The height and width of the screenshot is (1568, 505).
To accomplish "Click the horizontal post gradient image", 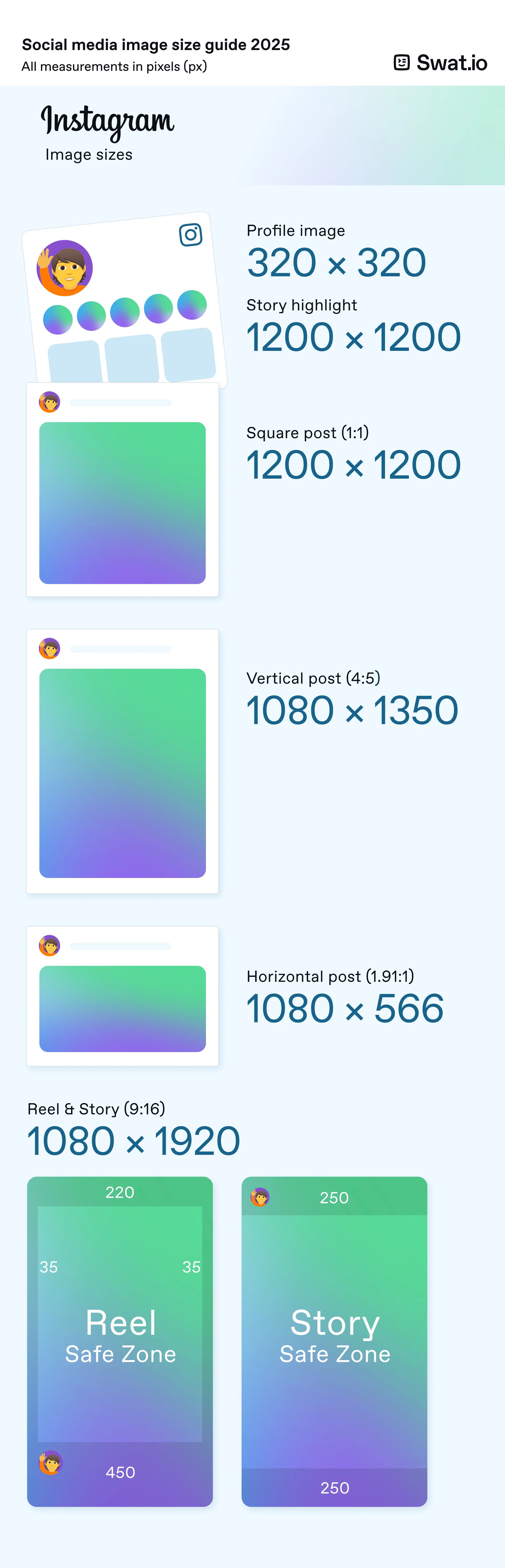I will coord(122,1009).
